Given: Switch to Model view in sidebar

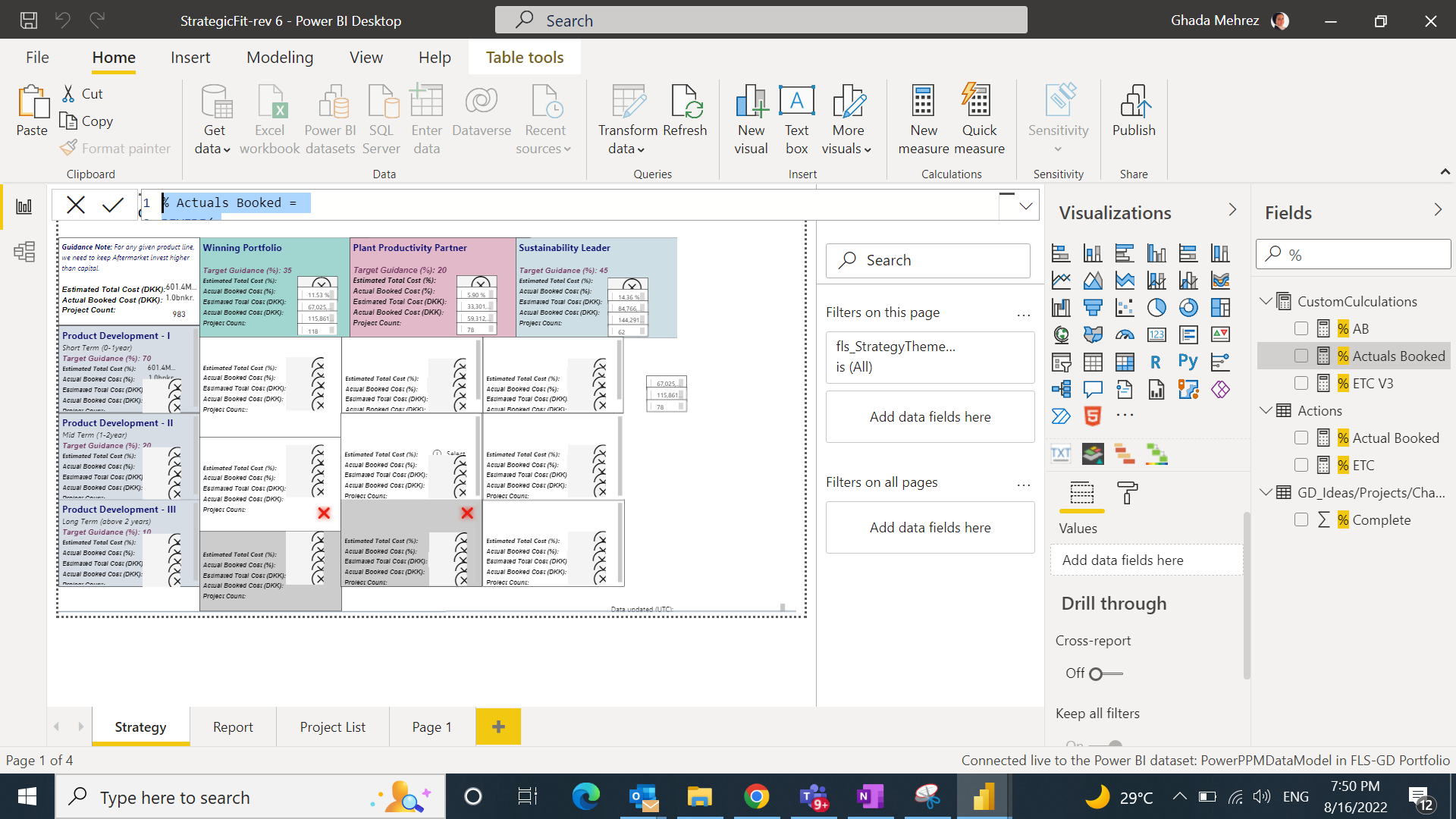Looking at the screenshot, I should [x=24, y=252].
